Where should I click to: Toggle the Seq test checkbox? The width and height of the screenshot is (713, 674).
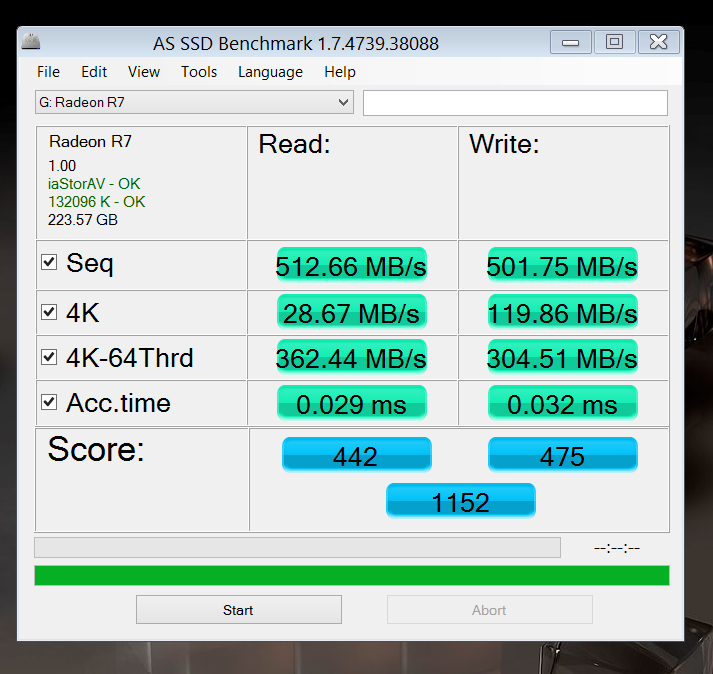coord(49,262)
